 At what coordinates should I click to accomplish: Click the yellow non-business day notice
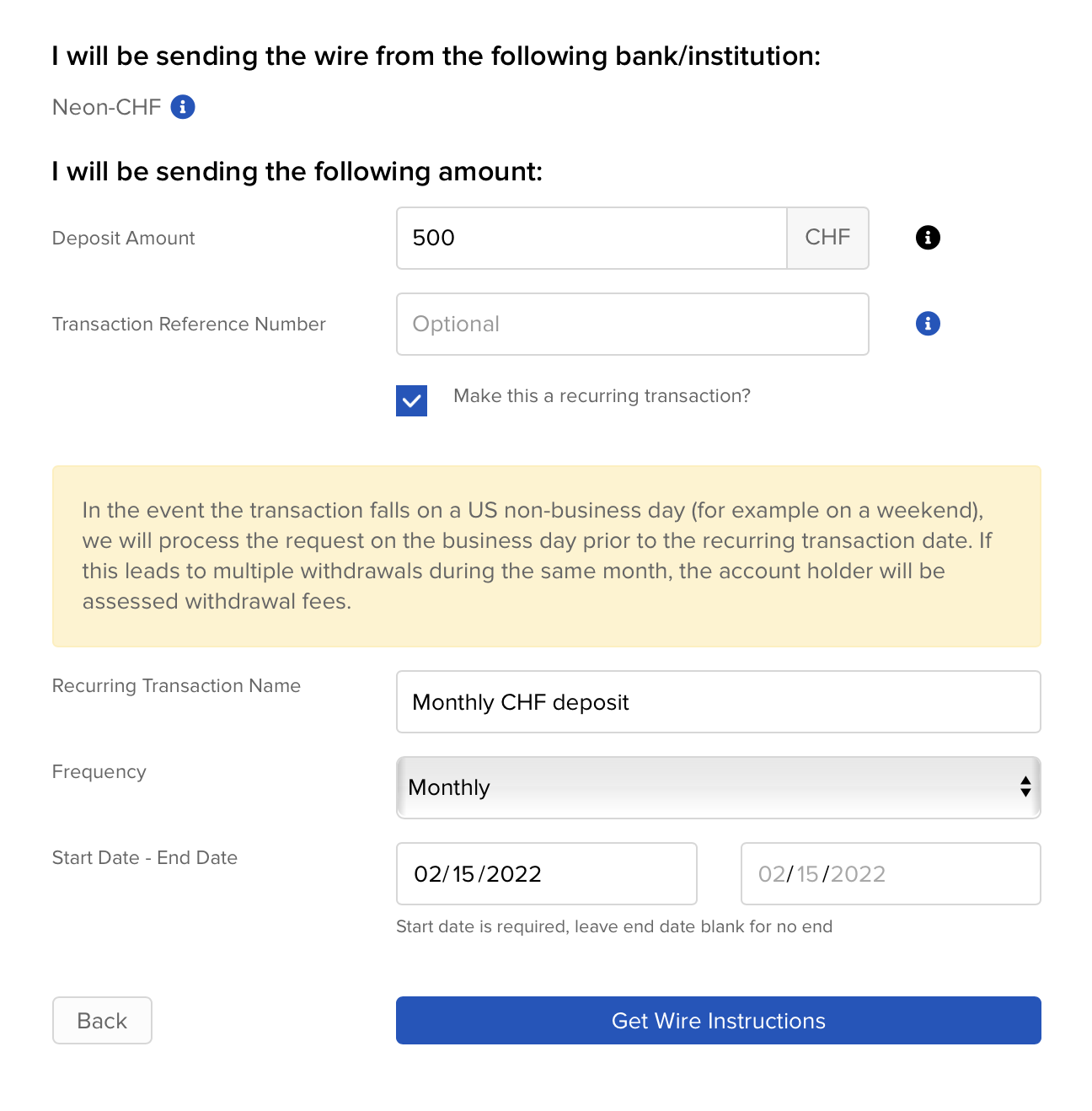(546, 556)
